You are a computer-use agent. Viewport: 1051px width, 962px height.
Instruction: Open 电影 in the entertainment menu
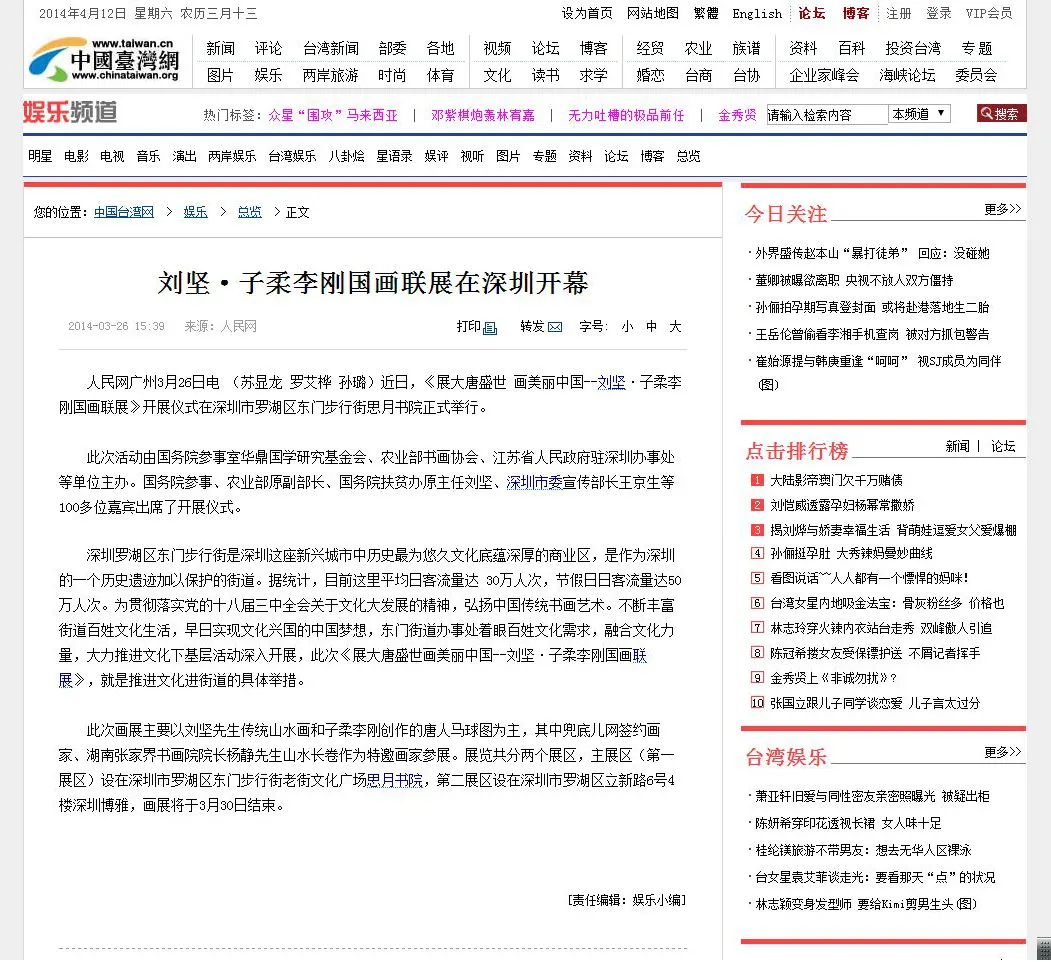pos(76,156)
